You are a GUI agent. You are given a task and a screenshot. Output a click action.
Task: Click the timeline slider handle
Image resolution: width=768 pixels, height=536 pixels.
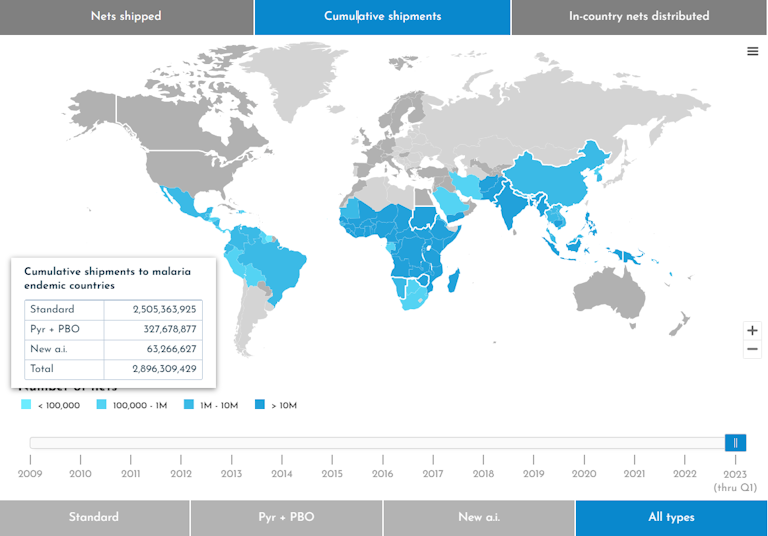735,443
